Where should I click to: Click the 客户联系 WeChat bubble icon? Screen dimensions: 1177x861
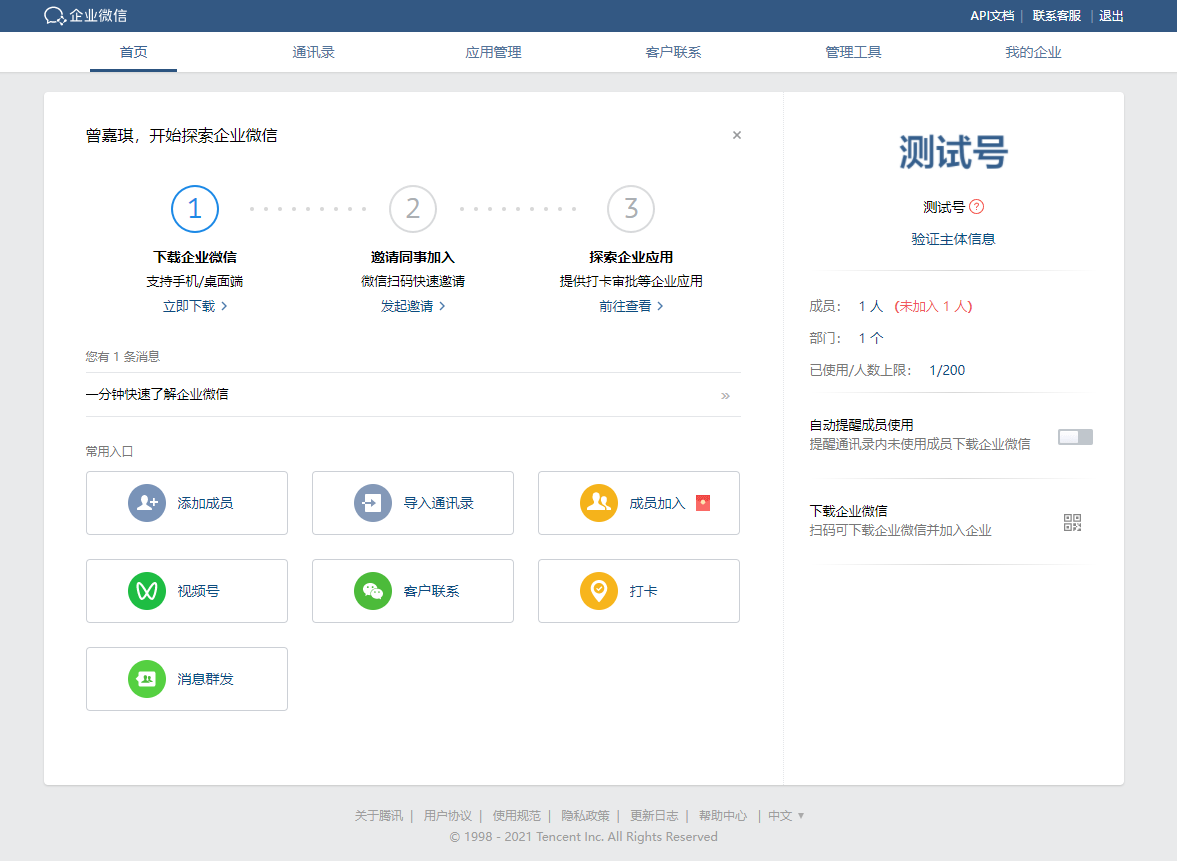coord(373,591)
